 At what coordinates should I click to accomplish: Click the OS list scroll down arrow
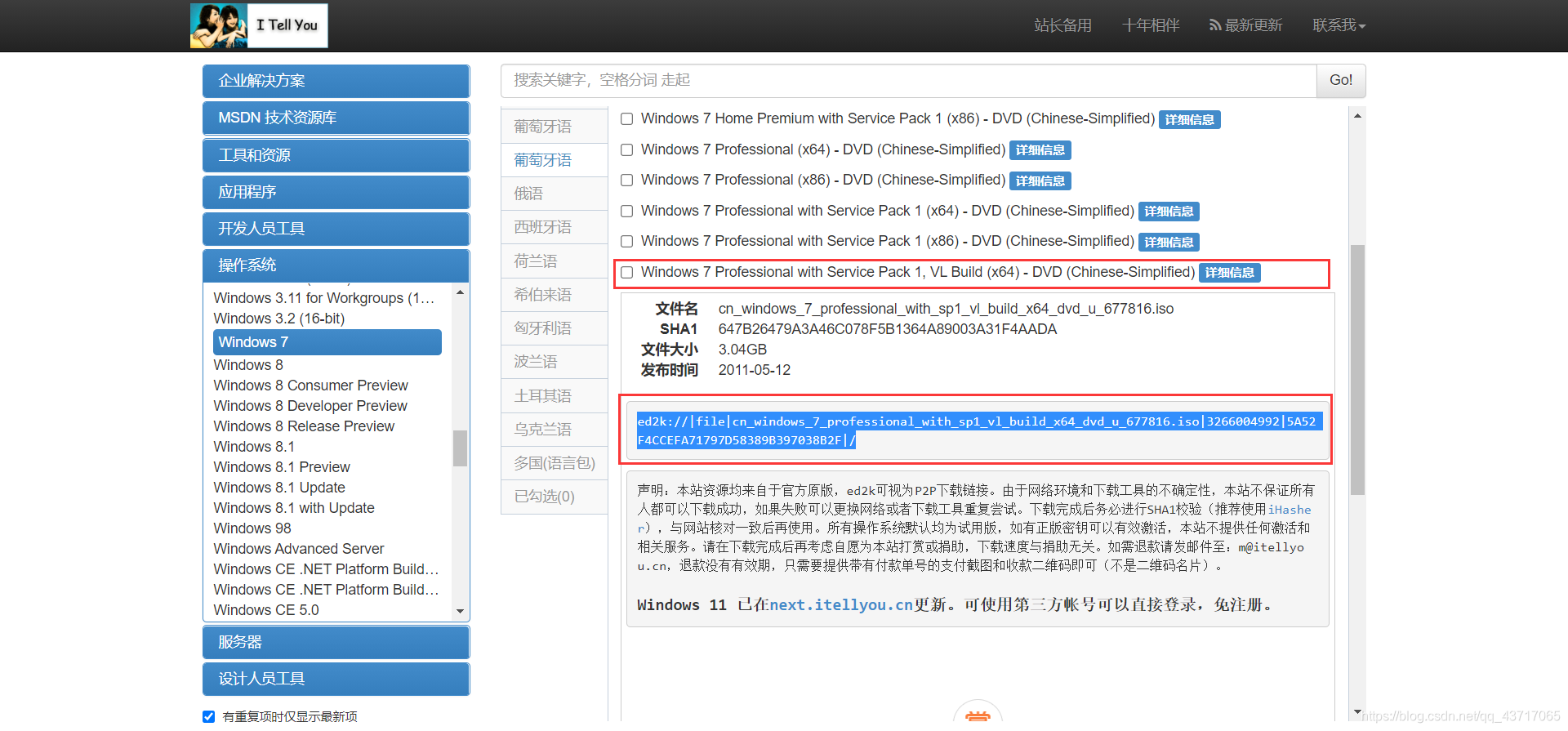click(460, 611)
